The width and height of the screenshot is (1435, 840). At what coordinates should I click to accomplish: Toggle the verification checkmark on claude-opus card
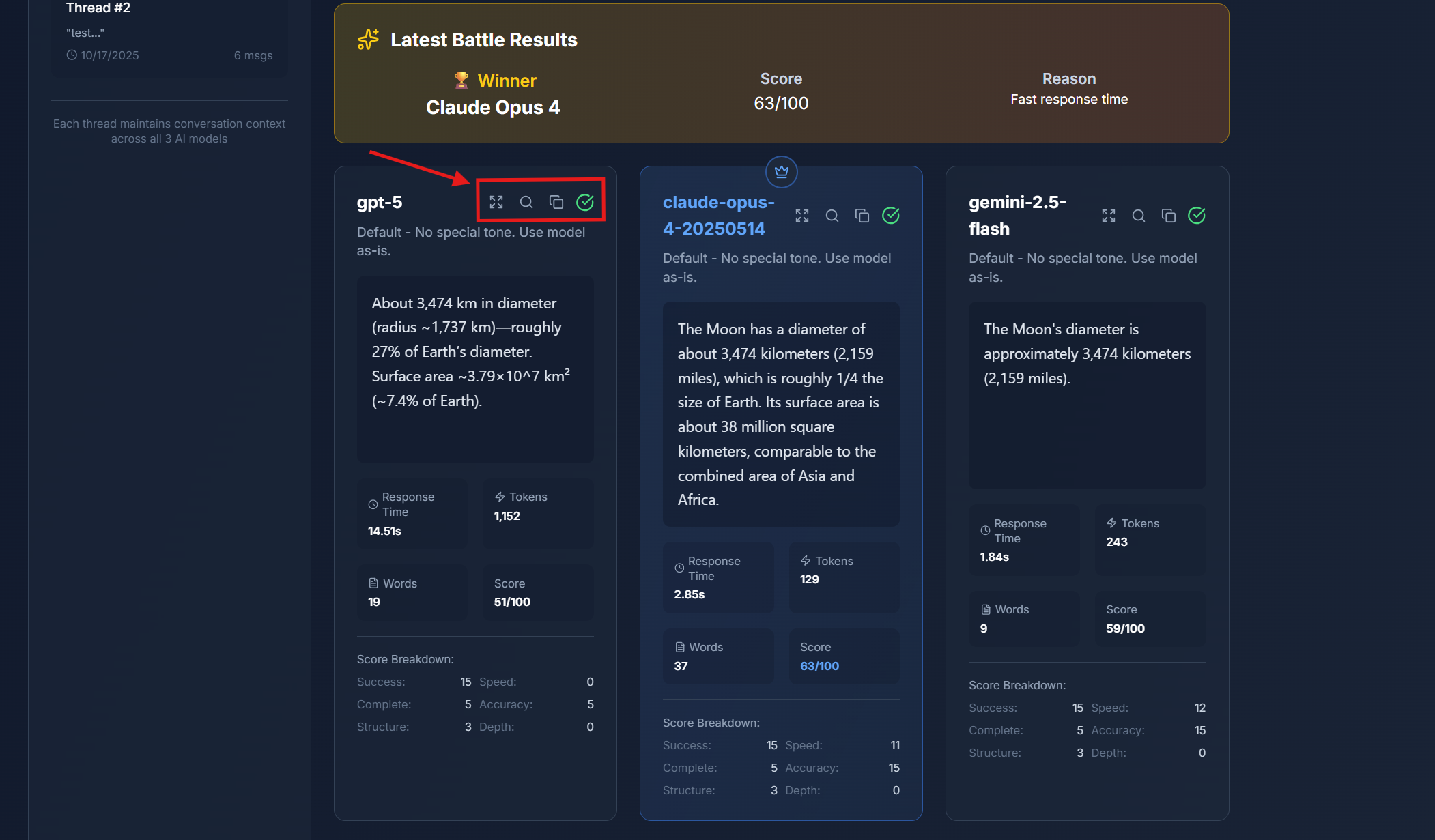tap(892, 216)
